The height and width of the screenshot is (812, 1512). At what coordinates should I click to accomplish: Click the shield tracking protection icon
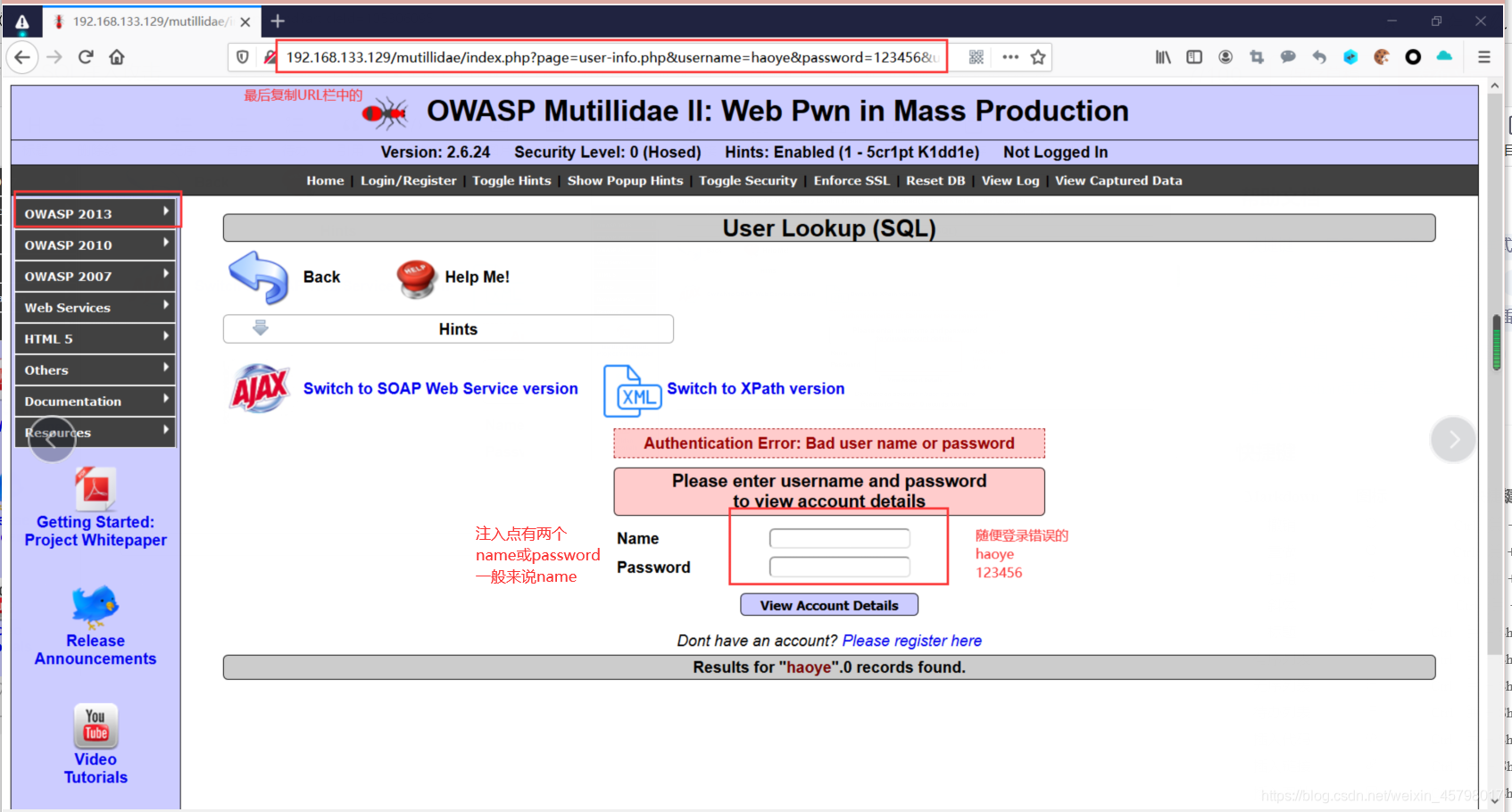click(x=243, y=57)
